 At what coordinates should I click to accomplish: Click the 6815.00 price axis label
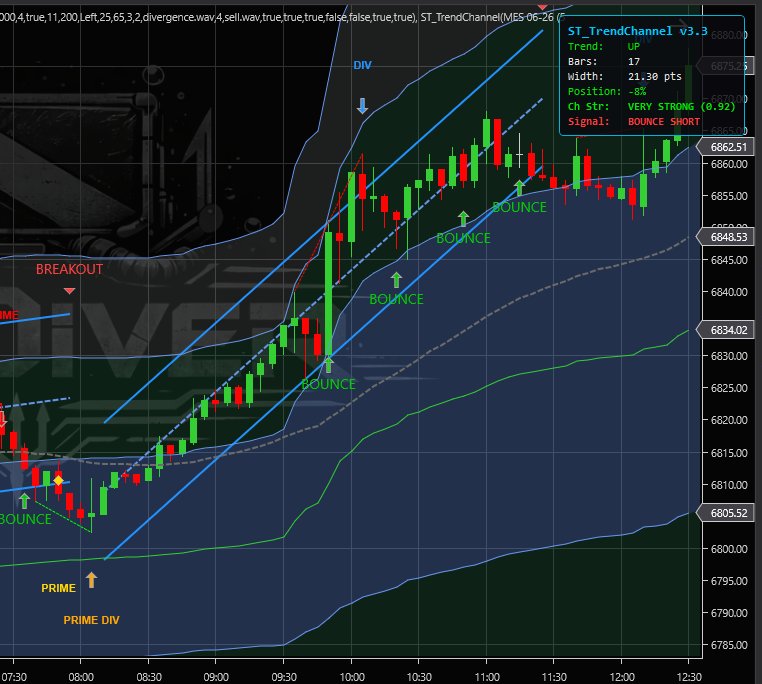pyautogui.click(x=729, y=453)
